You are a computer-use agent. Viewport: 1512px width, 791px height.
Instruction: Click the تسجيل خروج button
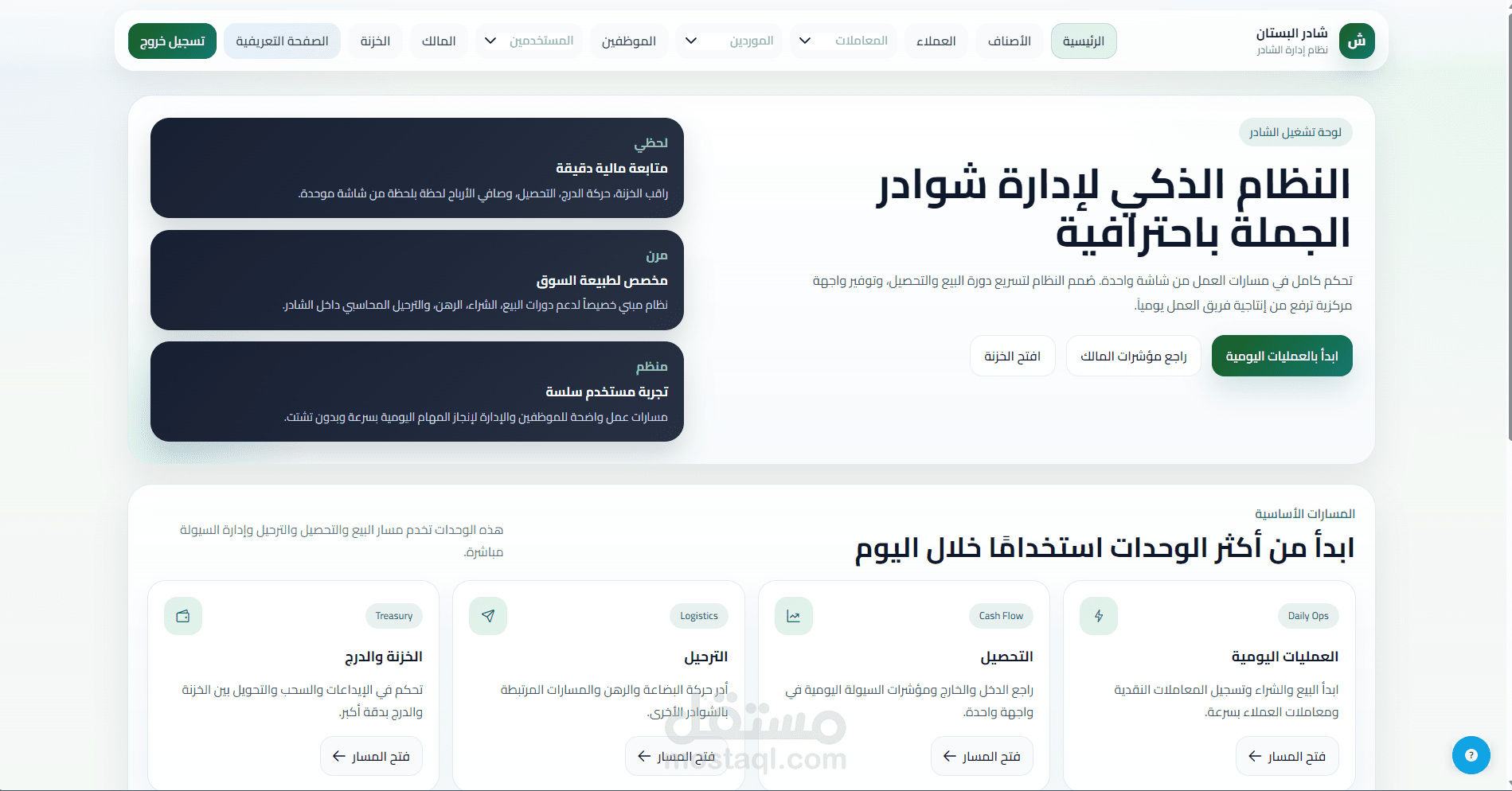click(172, 41)
